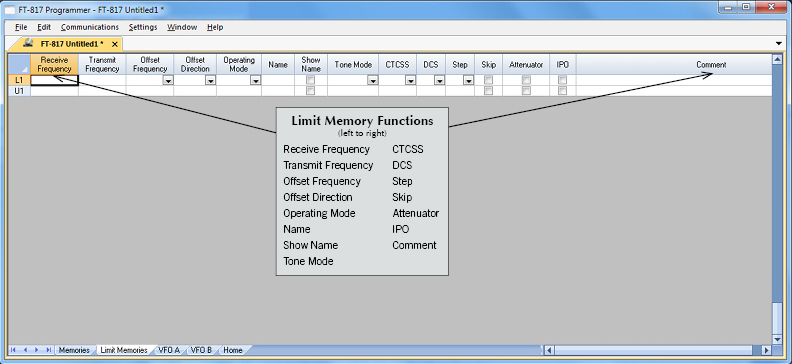Open the File menu
The width and height of the screenshot is (792, 364).
(x=21, y=27)
